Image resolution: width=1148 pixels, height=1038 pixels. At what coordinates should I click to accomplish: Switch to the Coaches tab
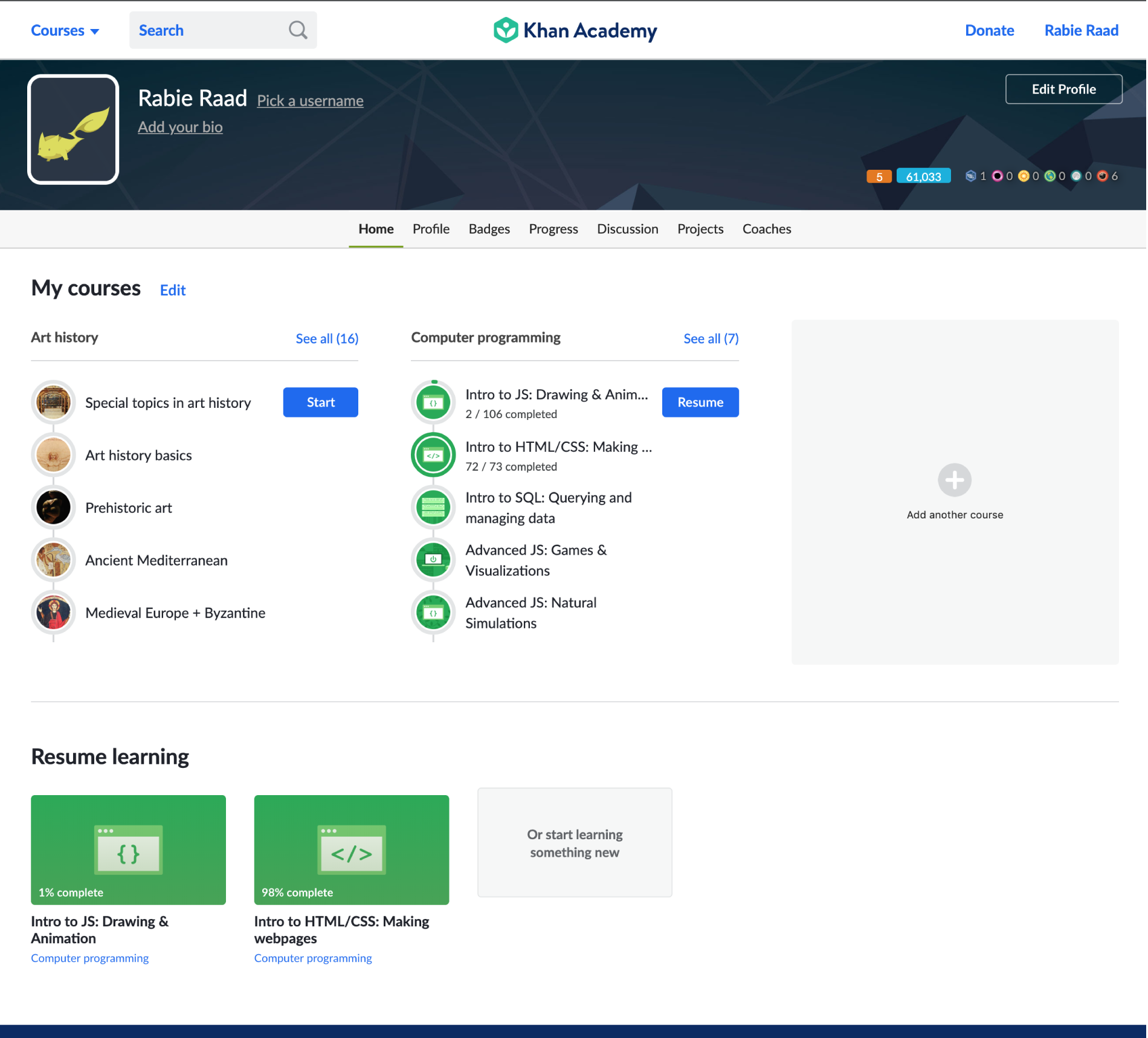(767, 229)
